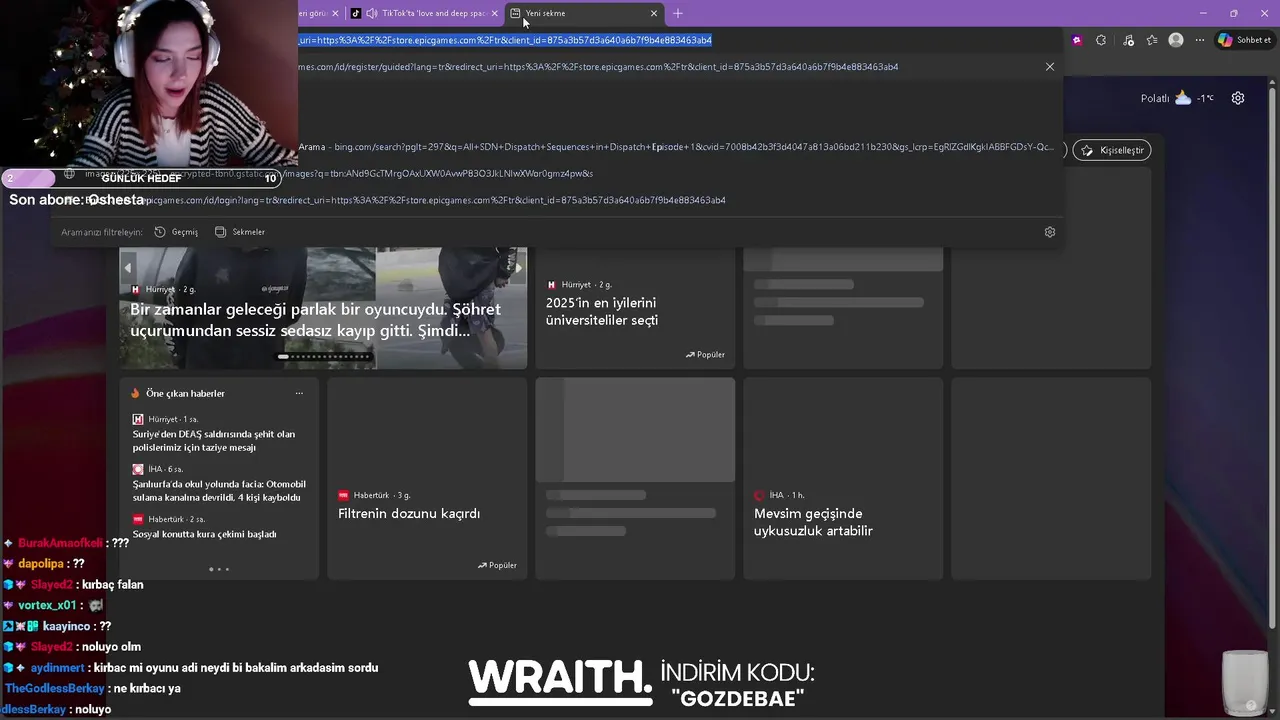
Task: Open 'Şanlıurfa'da okul yolunda facia' news item
Action: click(x=217, y=491)
